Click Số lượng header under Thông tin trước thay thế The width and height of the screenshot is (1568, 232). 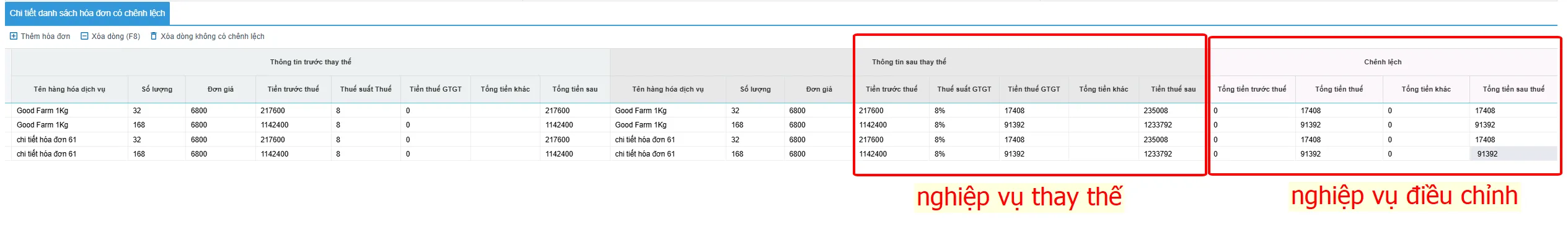(157, 89)
